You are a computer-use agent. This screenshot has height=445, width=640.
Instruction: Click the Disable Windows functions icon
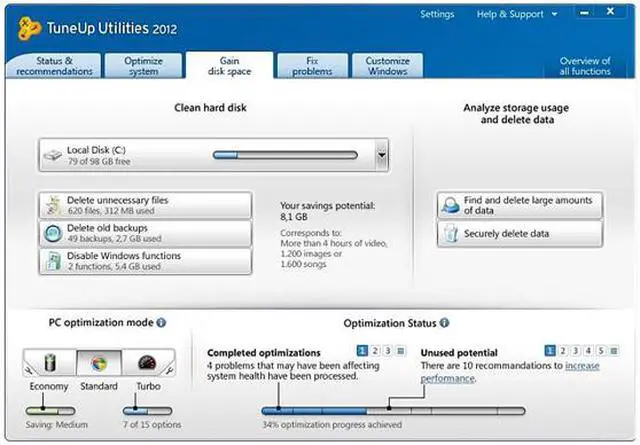(x=53, y=261)
